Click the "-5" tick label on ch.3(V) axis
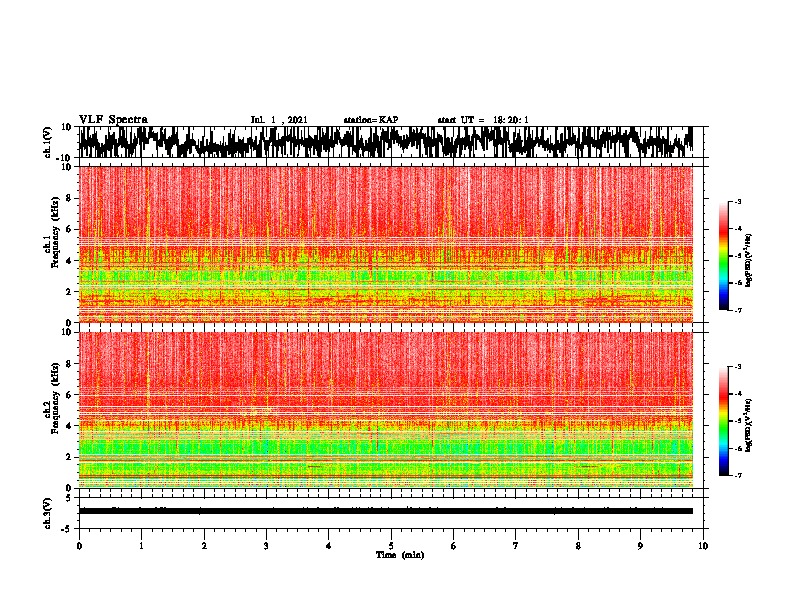This screenshot has width=792, height=612. (68, 529)
